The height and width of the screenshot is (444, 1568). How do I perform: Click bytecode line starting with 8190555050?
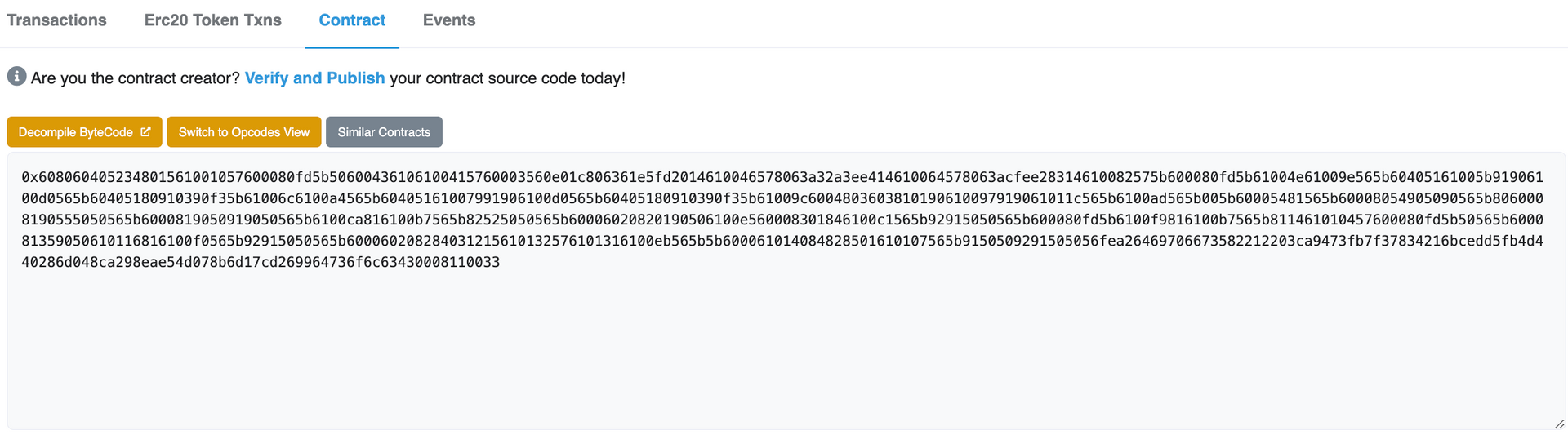pos(782,220)
